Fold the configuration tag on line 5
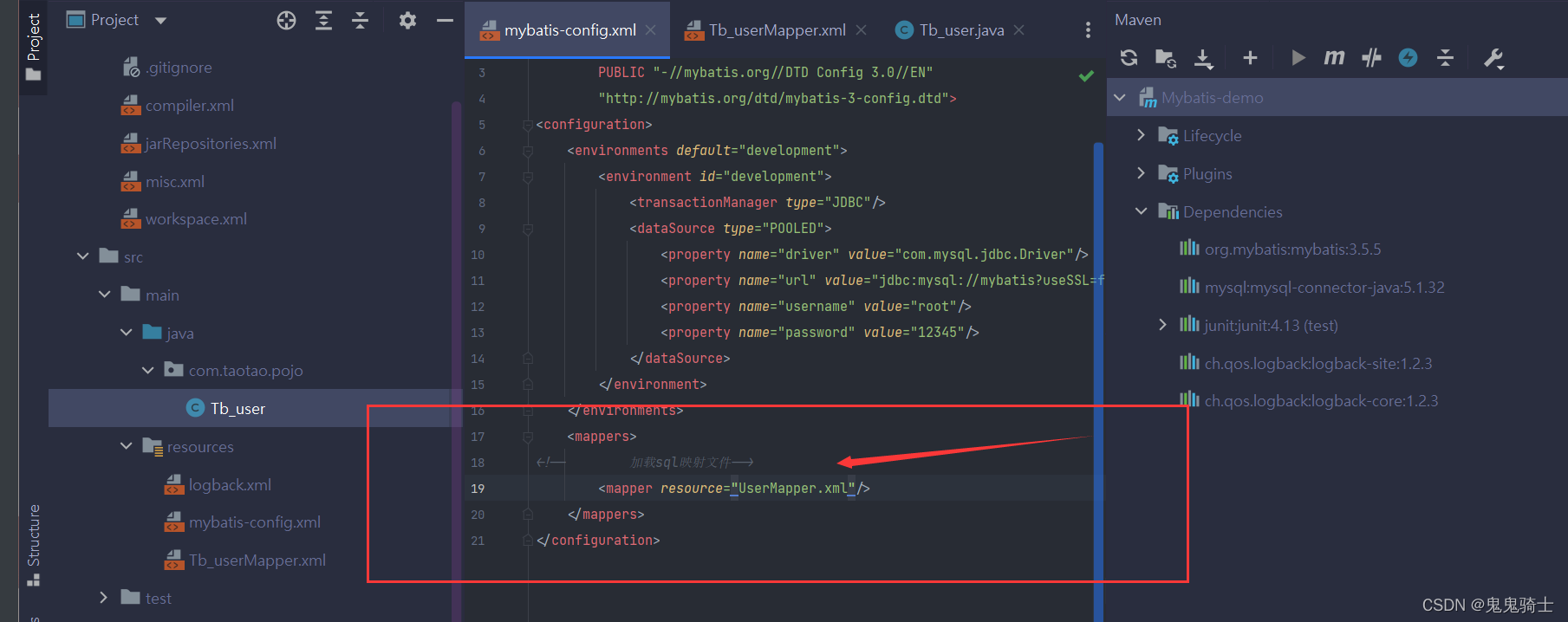Screen dimensions: 1568x622 [527, 125]
